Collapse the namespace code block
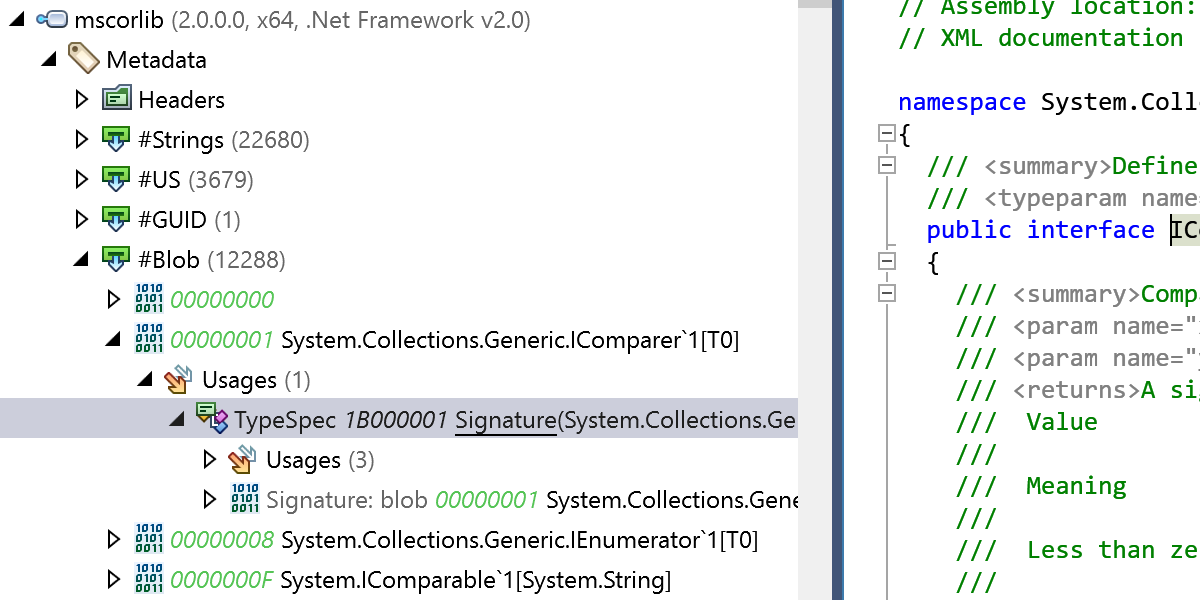Screen dimensions: 1200x600 tap(885, 134)
